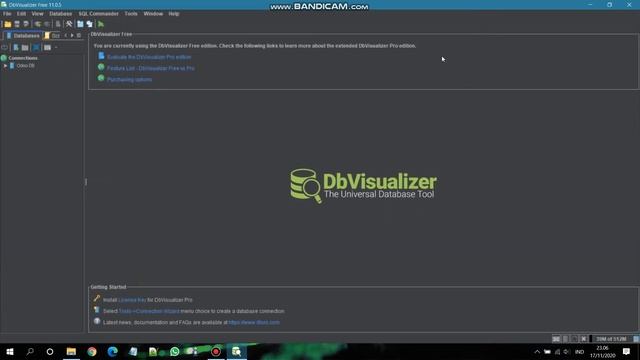Click the first status bar icon left of the memory bar
The image size is (640, 360).
(x=556, y=339)
